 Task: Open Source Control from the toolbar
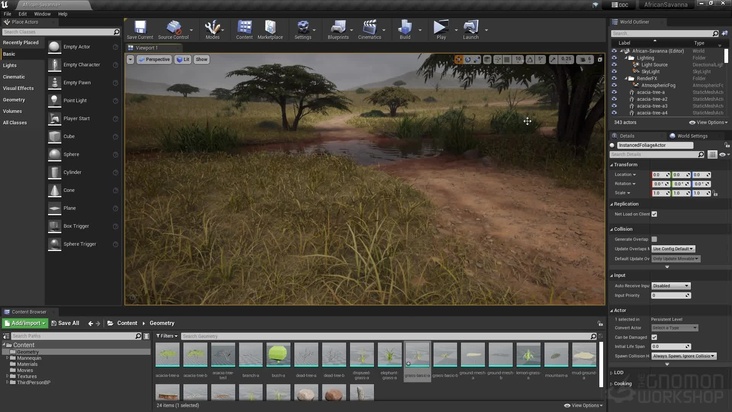pyautogui.click(x=173, y=29)
